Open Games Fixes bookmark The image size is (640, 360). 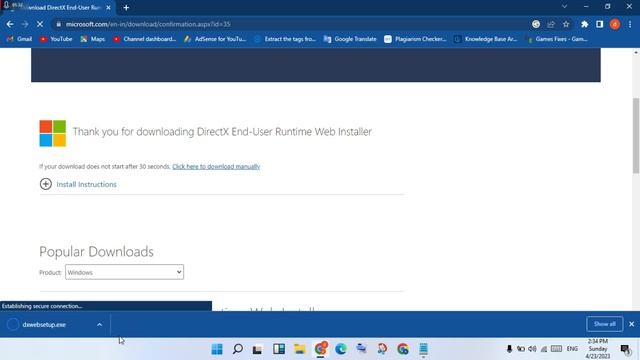557,39
